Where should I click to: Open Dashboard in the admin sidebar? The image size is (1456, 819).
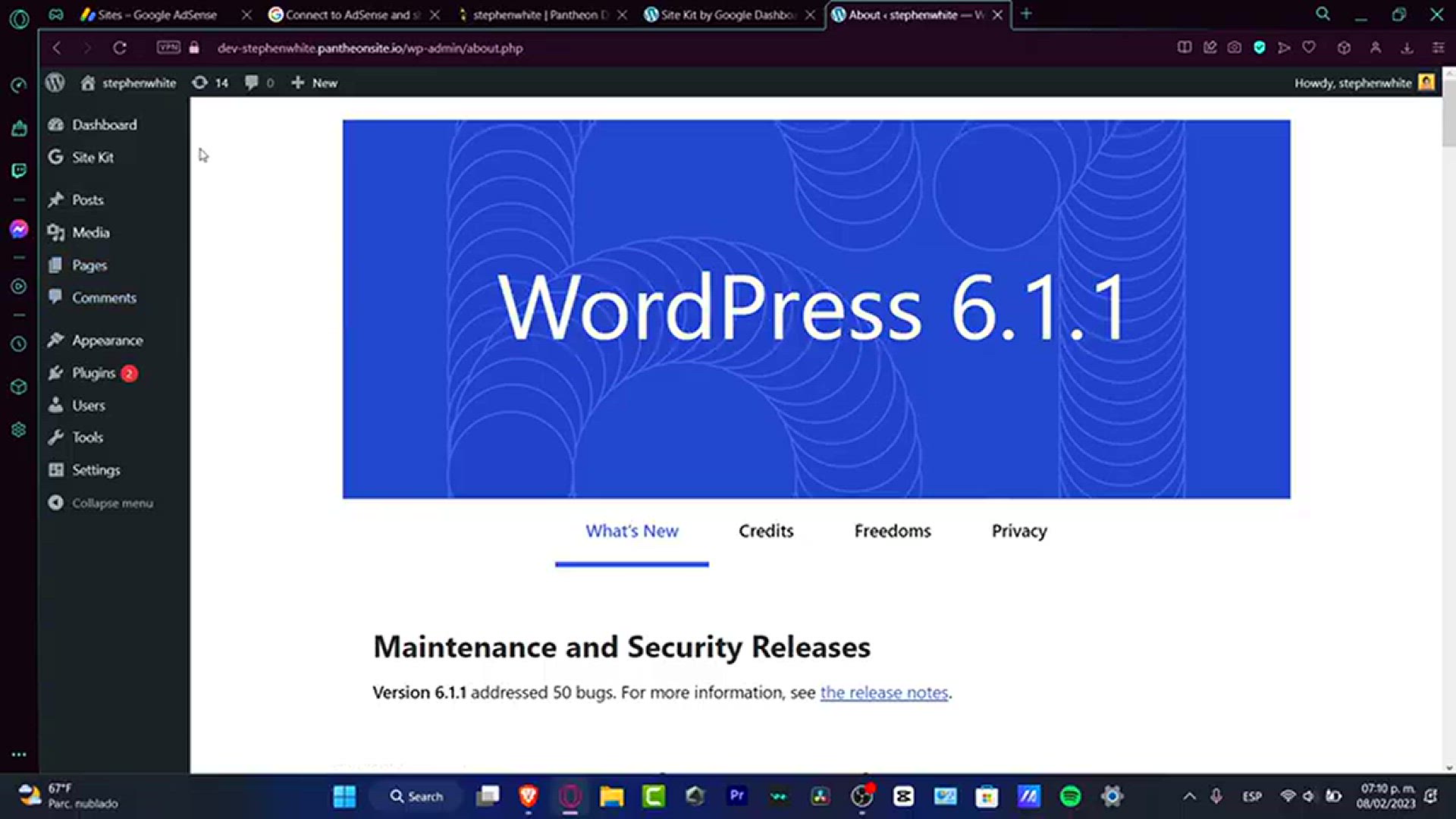(105, 124)
